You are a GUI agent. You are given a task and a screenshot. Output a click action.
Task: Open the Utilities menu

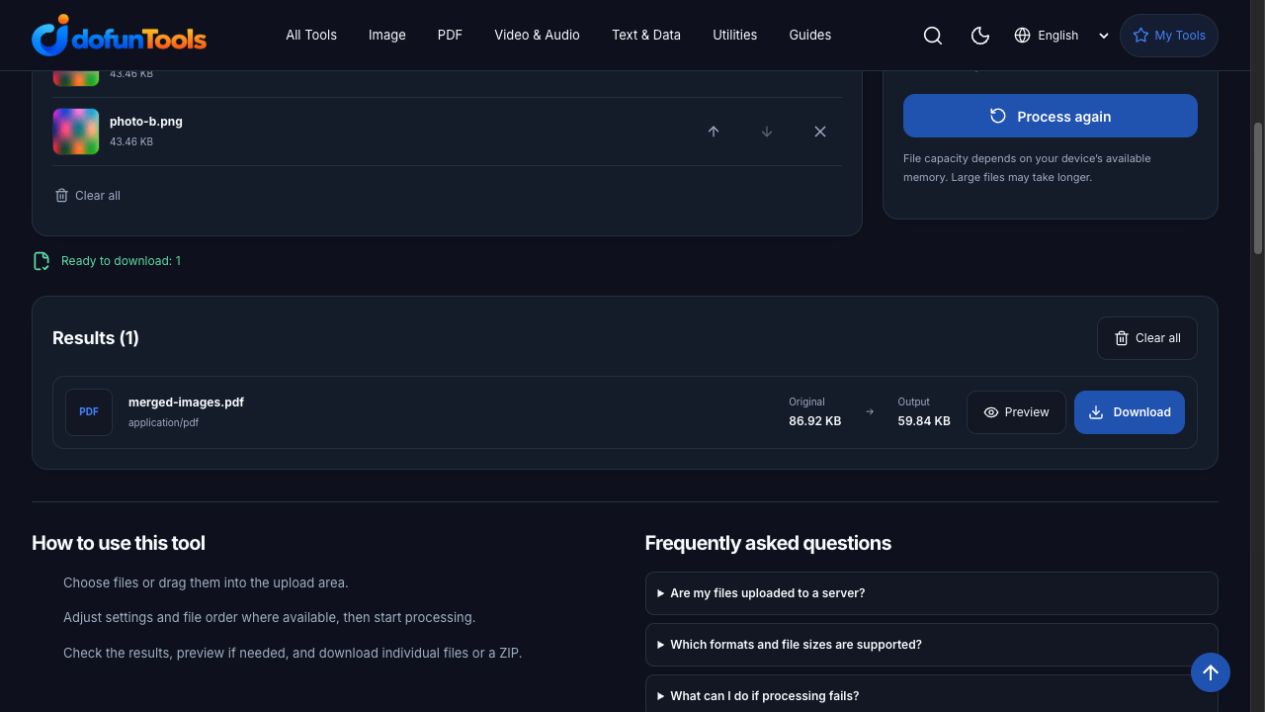pos(735,35)
